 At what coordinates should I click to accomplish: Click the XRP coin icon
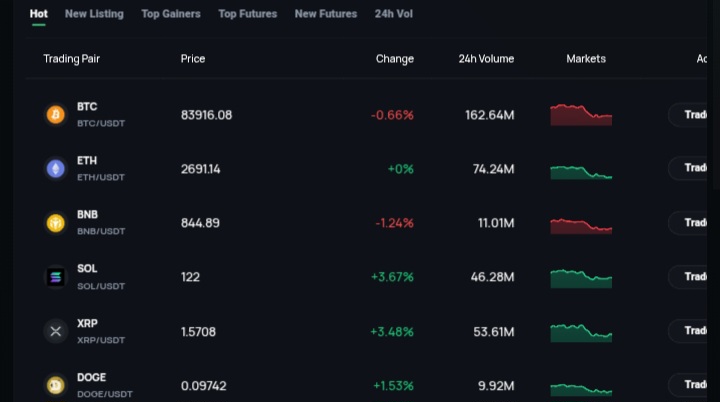[x=56, y=331]
